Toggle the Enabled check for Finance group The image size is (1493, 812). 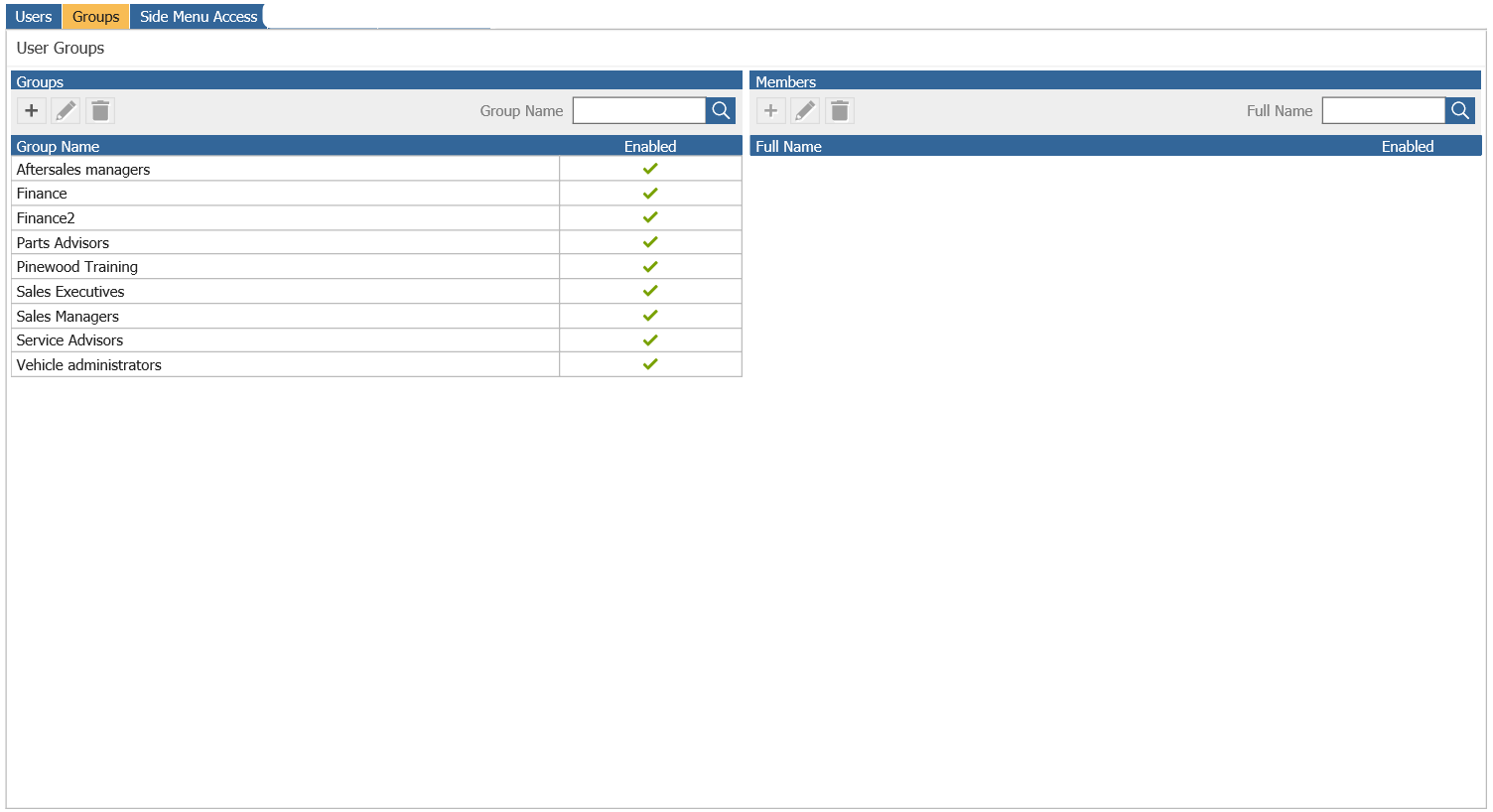[650, 193]
